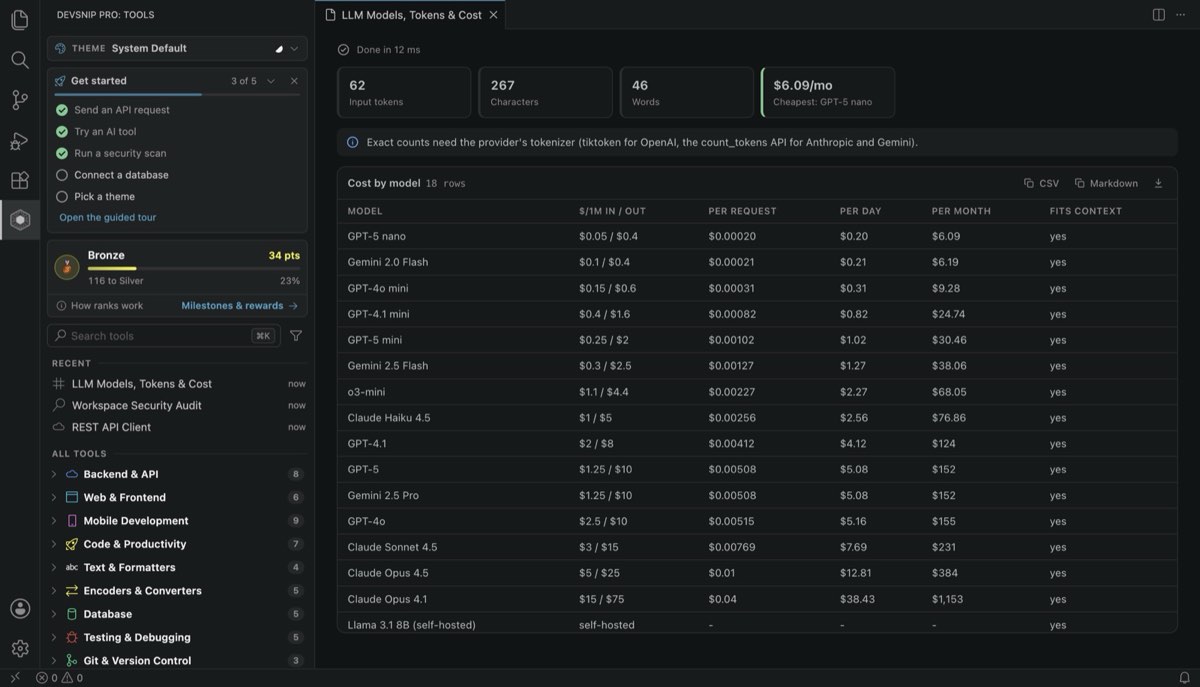Collapse the Get started panel chevron
The width and height of the screenshot is (1200, 687).
coord(271,81)
